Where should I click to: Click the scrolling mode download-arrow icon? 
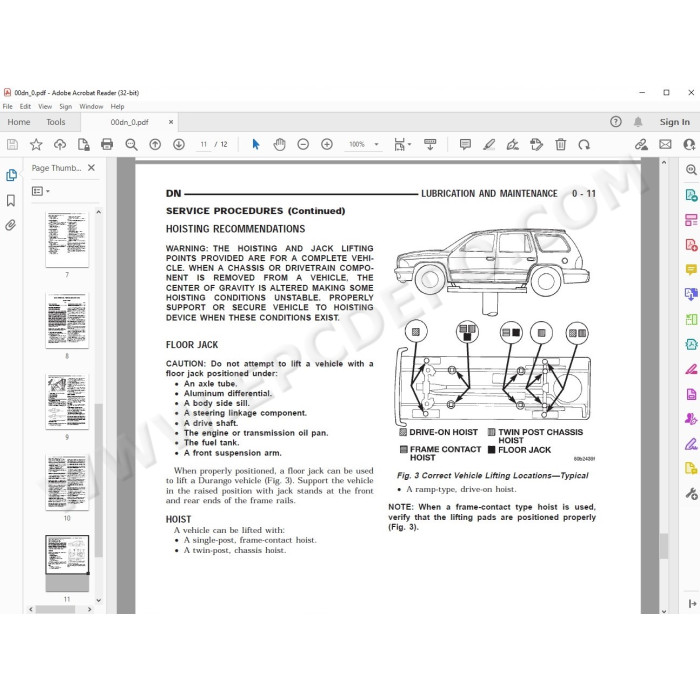coord(430,144)
